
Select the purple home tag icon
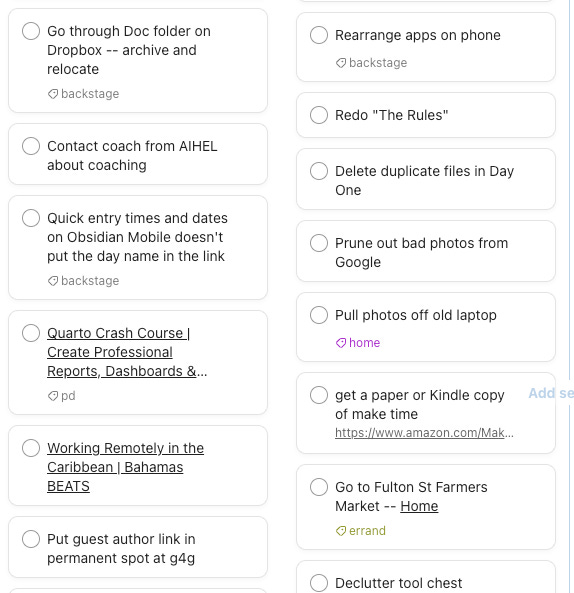click(341, 343)
